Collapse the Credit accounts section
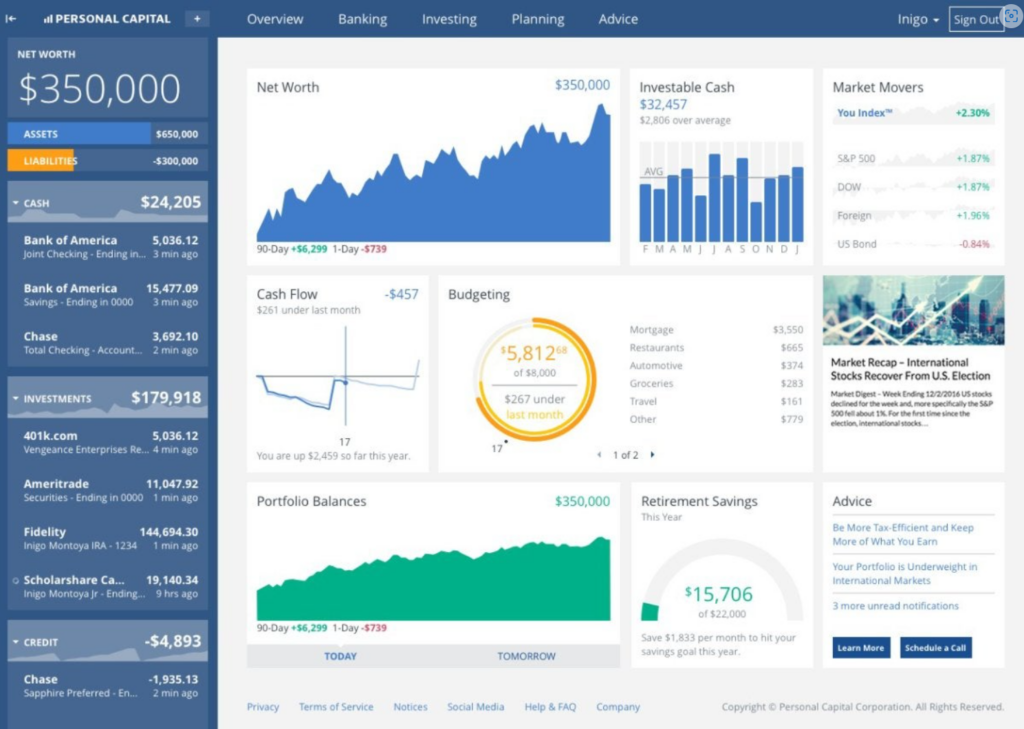 click(x=16, y=642)
